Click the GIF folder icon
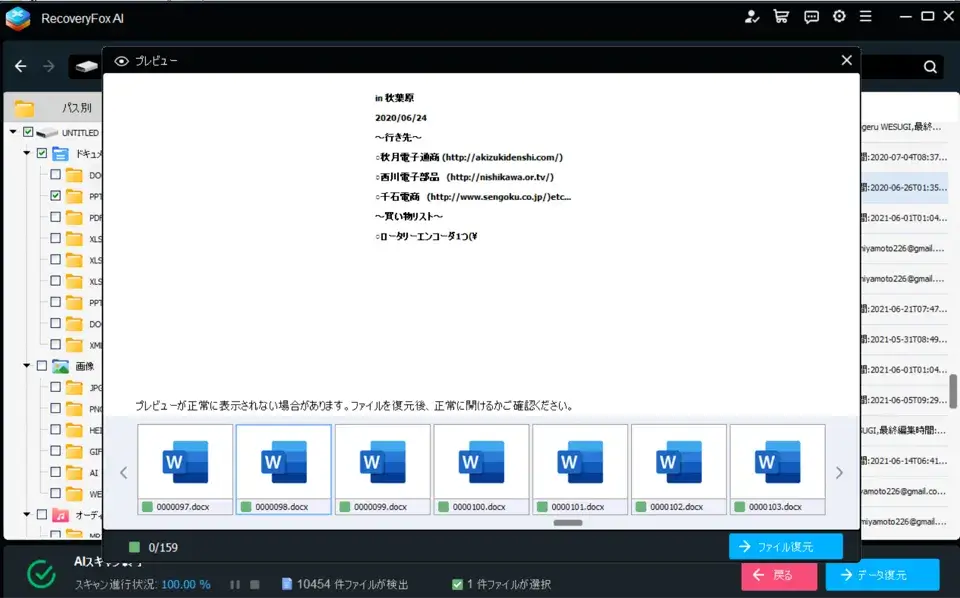 (74, 451)
